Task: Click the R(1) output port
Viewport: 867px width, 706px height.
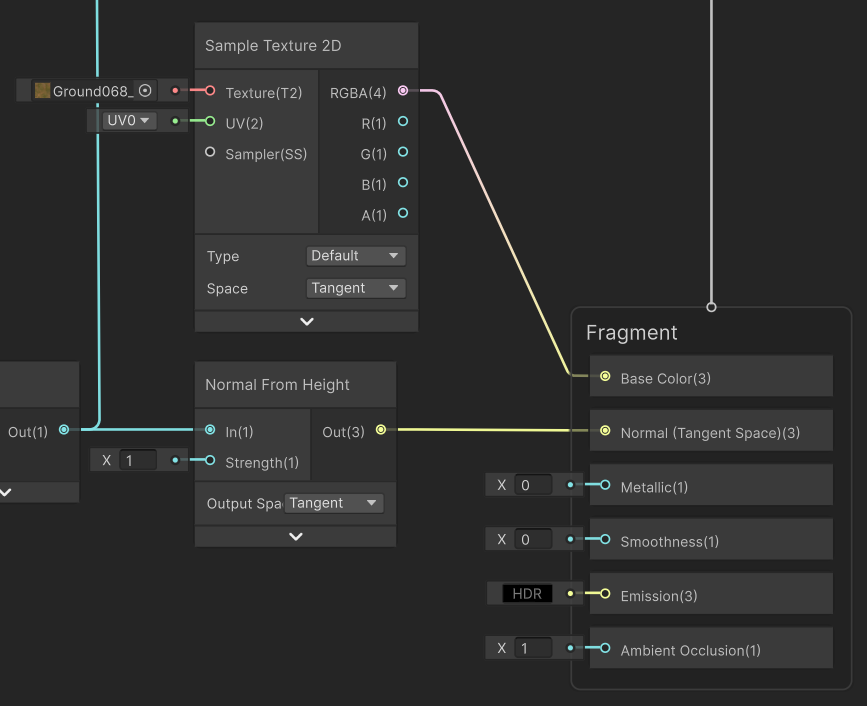Action: point(403,122)
